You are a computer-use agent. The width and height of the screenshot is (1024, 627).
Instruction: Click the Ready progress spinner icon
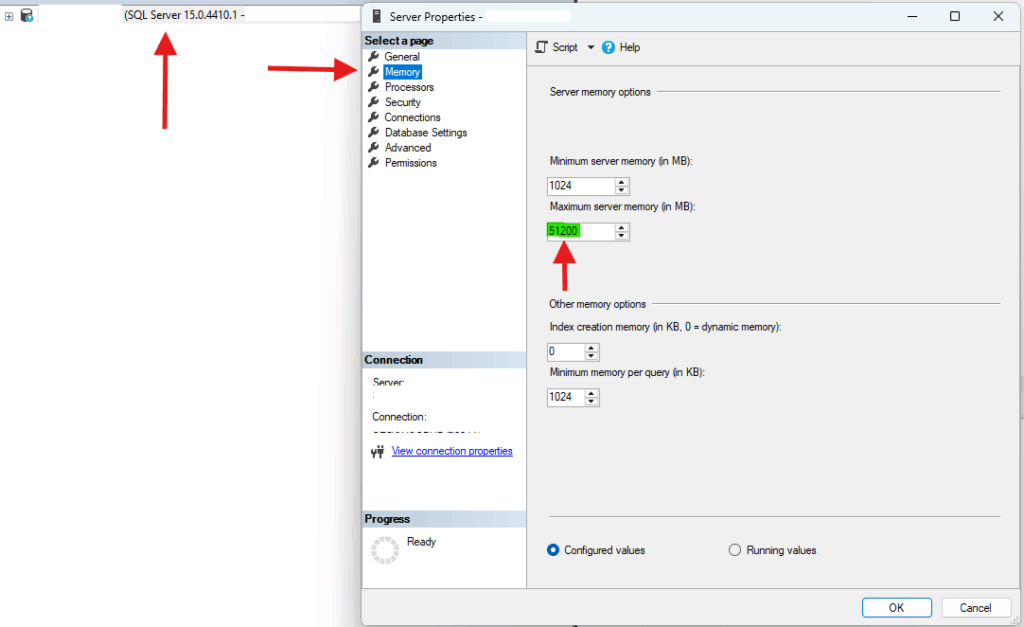[x=385, y=550]
